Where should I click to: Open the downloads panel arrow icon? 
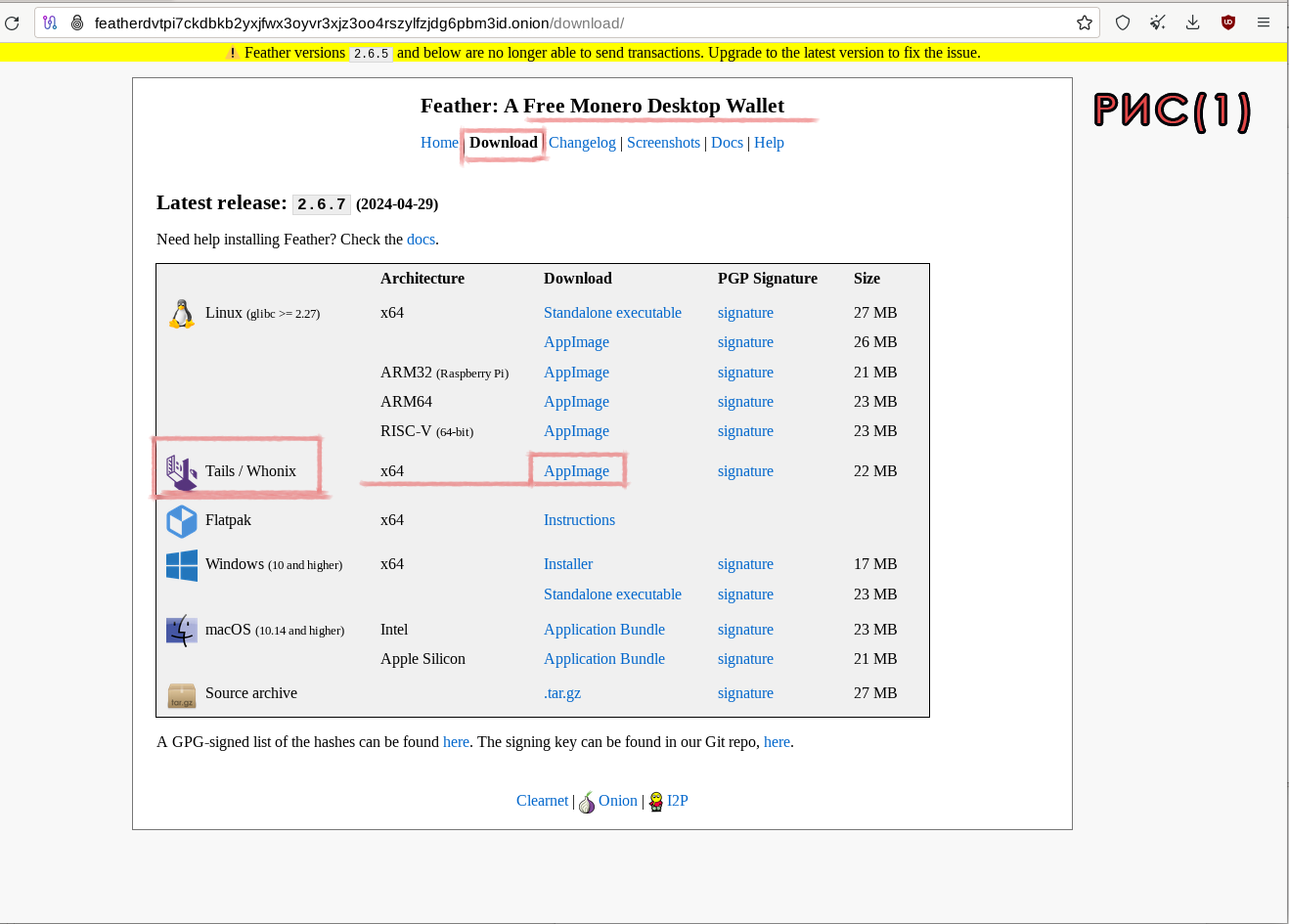[1192, 22]
